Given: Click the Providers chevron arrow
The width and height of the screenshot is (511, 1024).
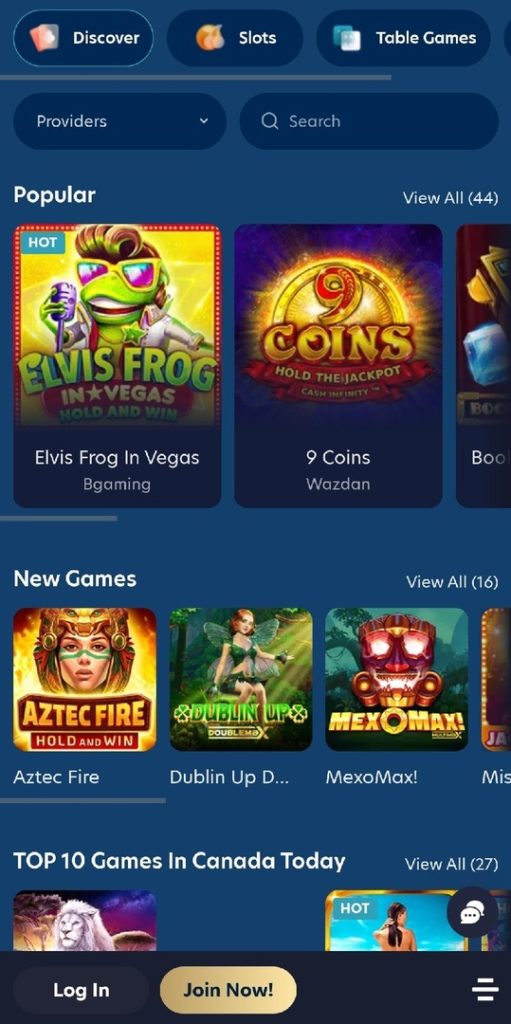Looking at the screenshot, I should 204,121.
